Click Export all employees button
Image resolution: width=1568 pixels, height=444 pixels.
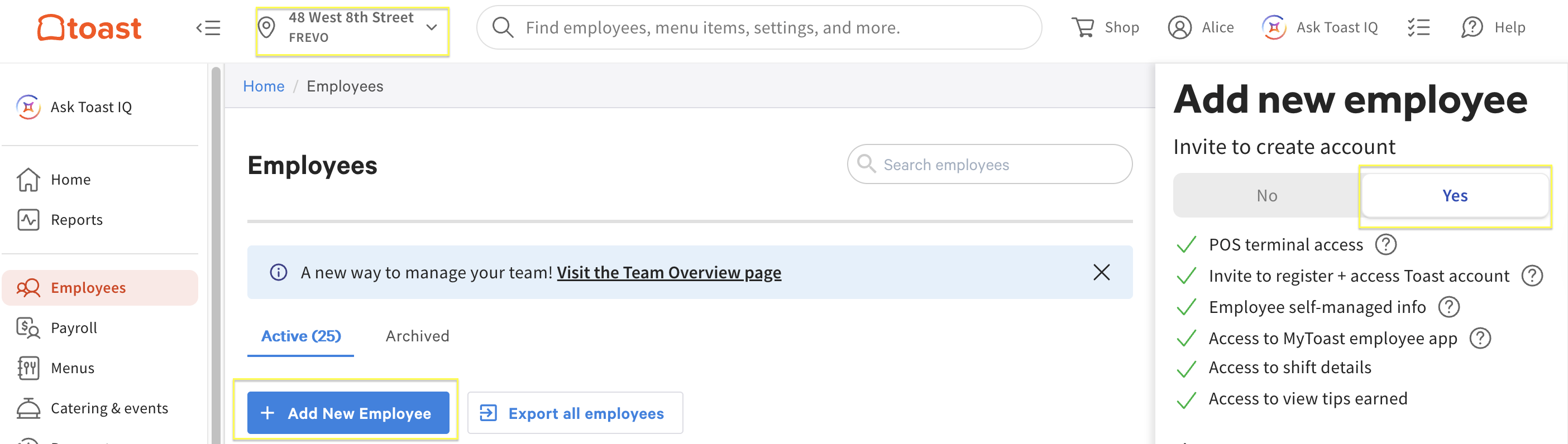click(x=575, y=413)
